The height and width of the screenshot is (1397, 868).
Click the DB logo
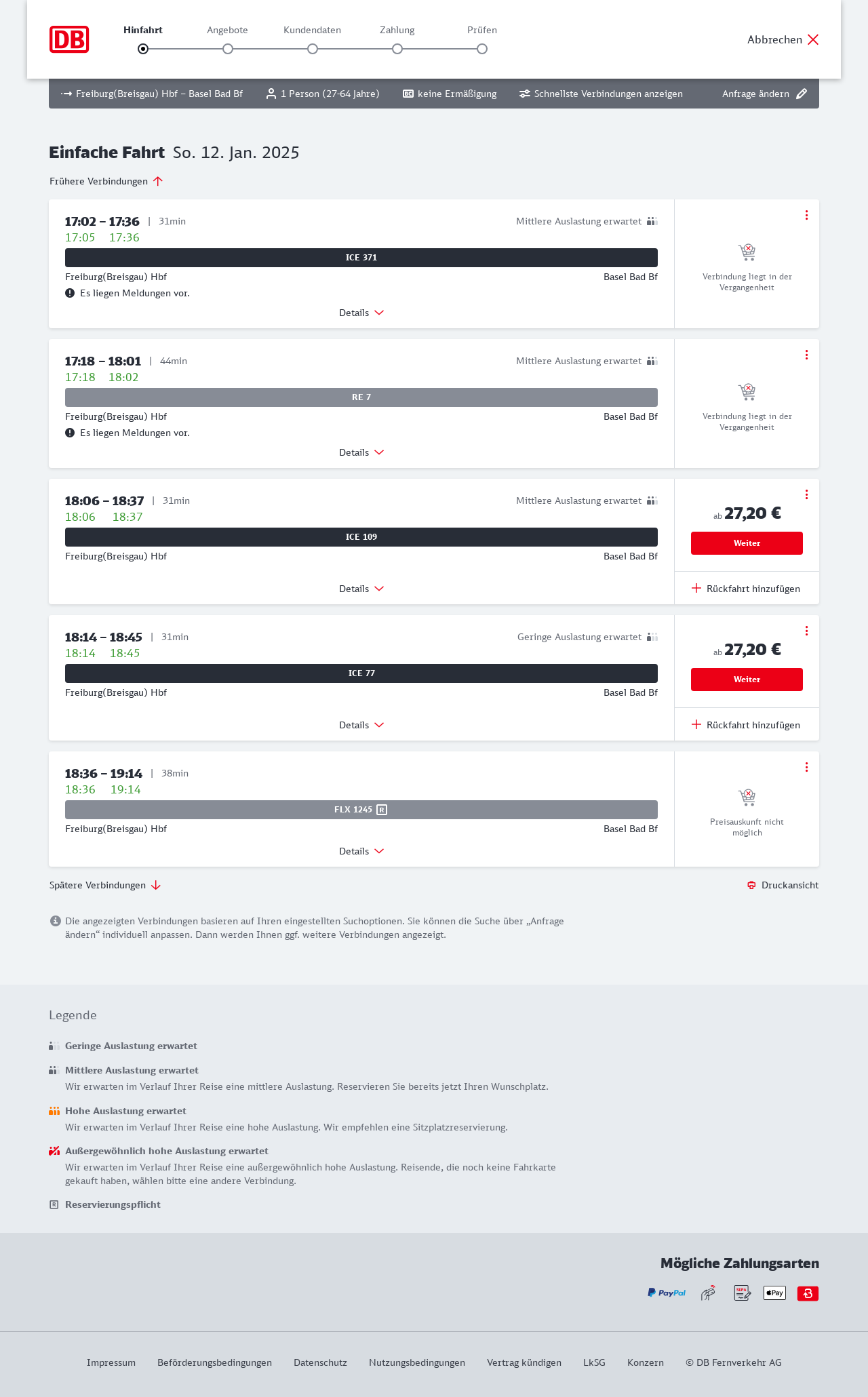[x=69, y=39]
